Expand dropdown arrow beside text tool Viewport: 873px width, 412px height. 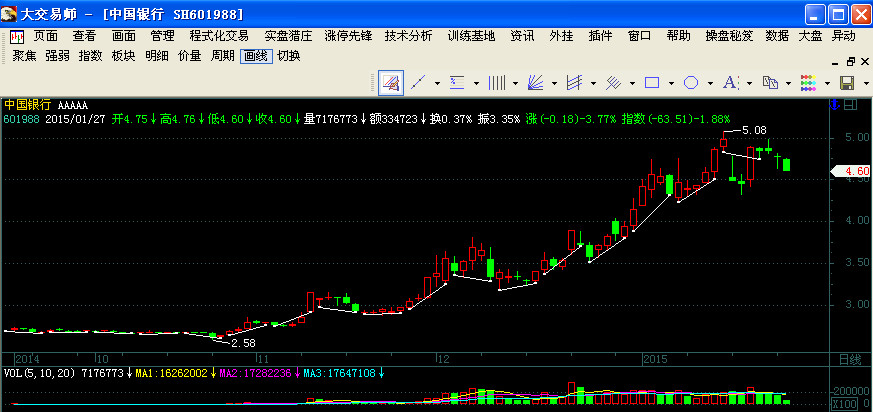tap(748, 83)
